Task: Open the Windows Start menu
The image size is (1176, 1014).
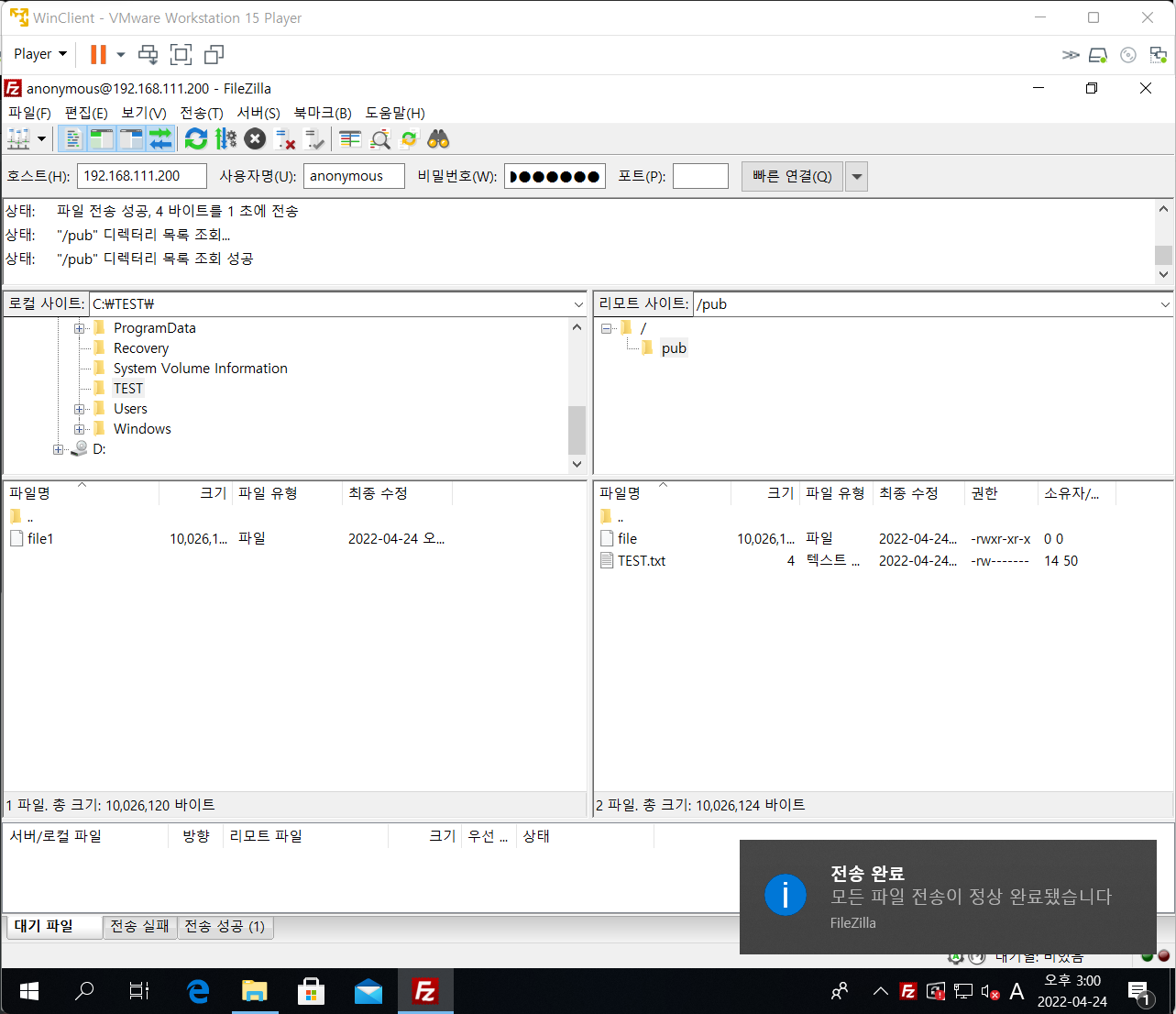Action: point(28,991)
